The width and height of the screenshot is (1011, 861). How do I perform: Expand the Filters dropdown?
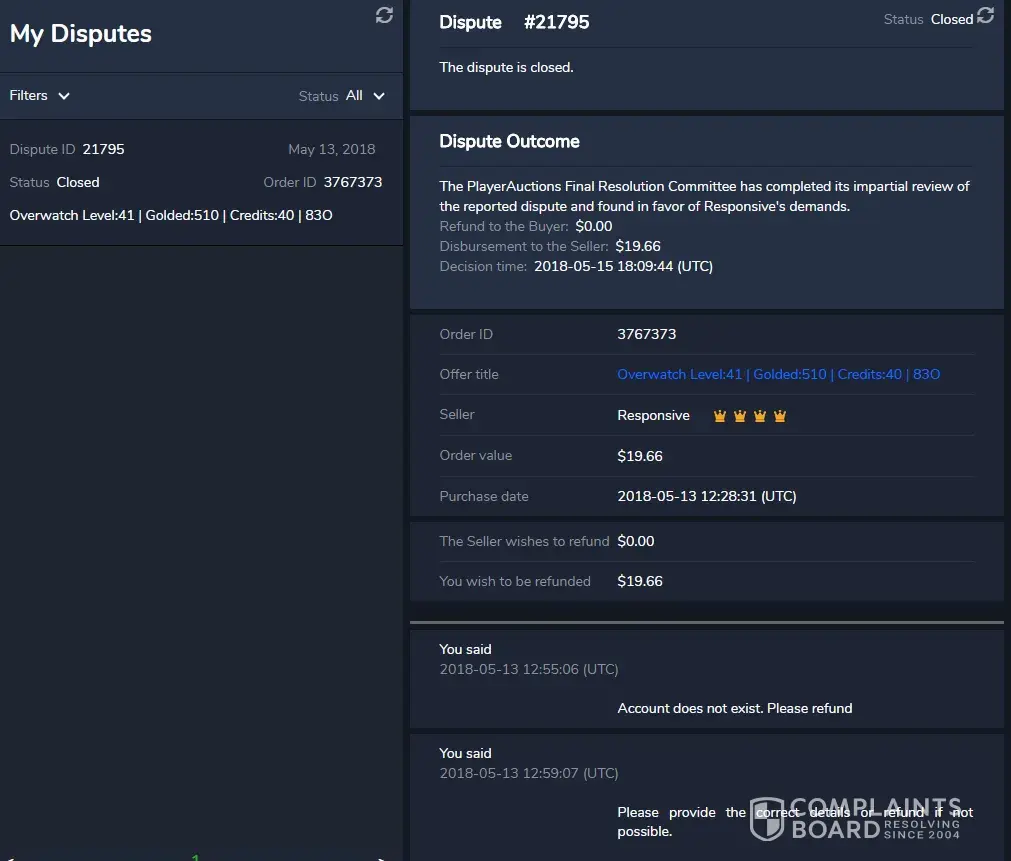(x=40, y=96)
